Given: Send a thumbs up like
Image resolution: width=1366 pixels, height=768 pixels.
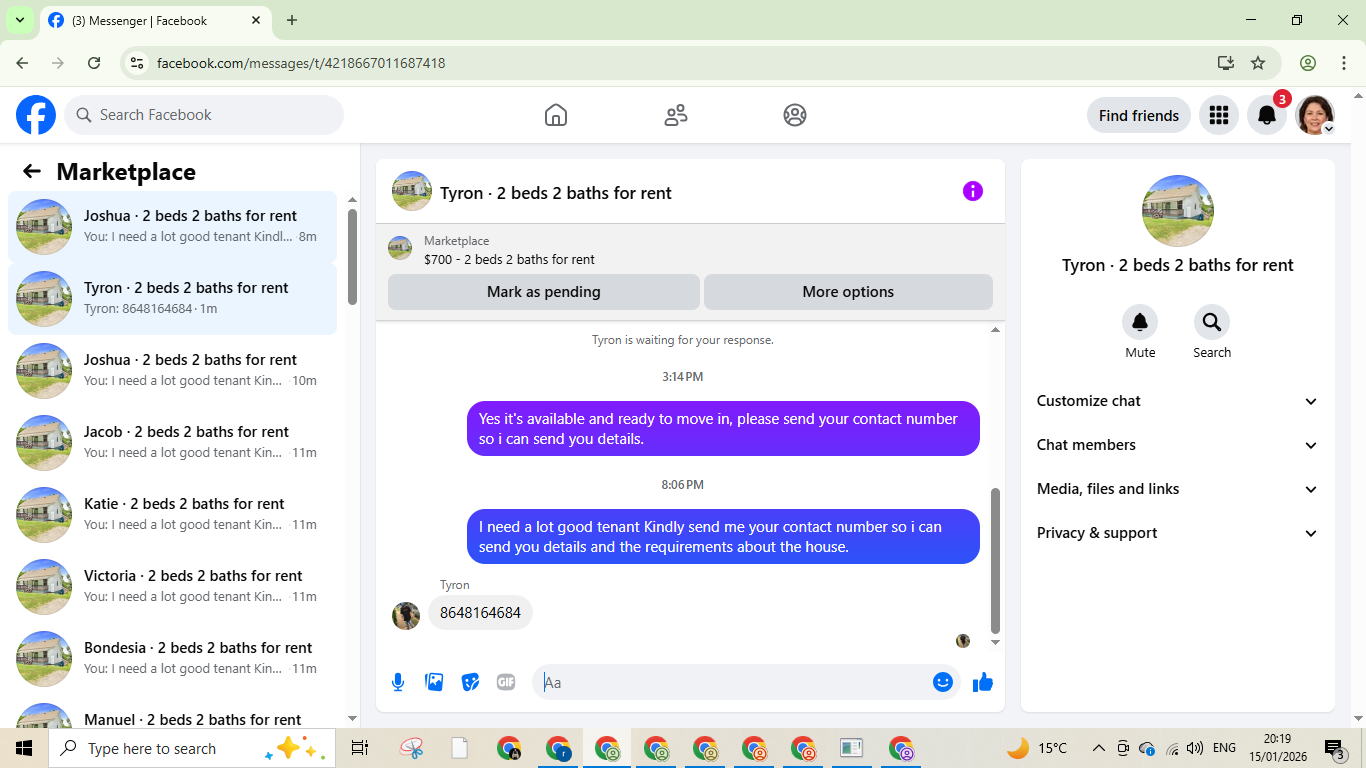Looking at the screenshot, I should coord(983,682).
